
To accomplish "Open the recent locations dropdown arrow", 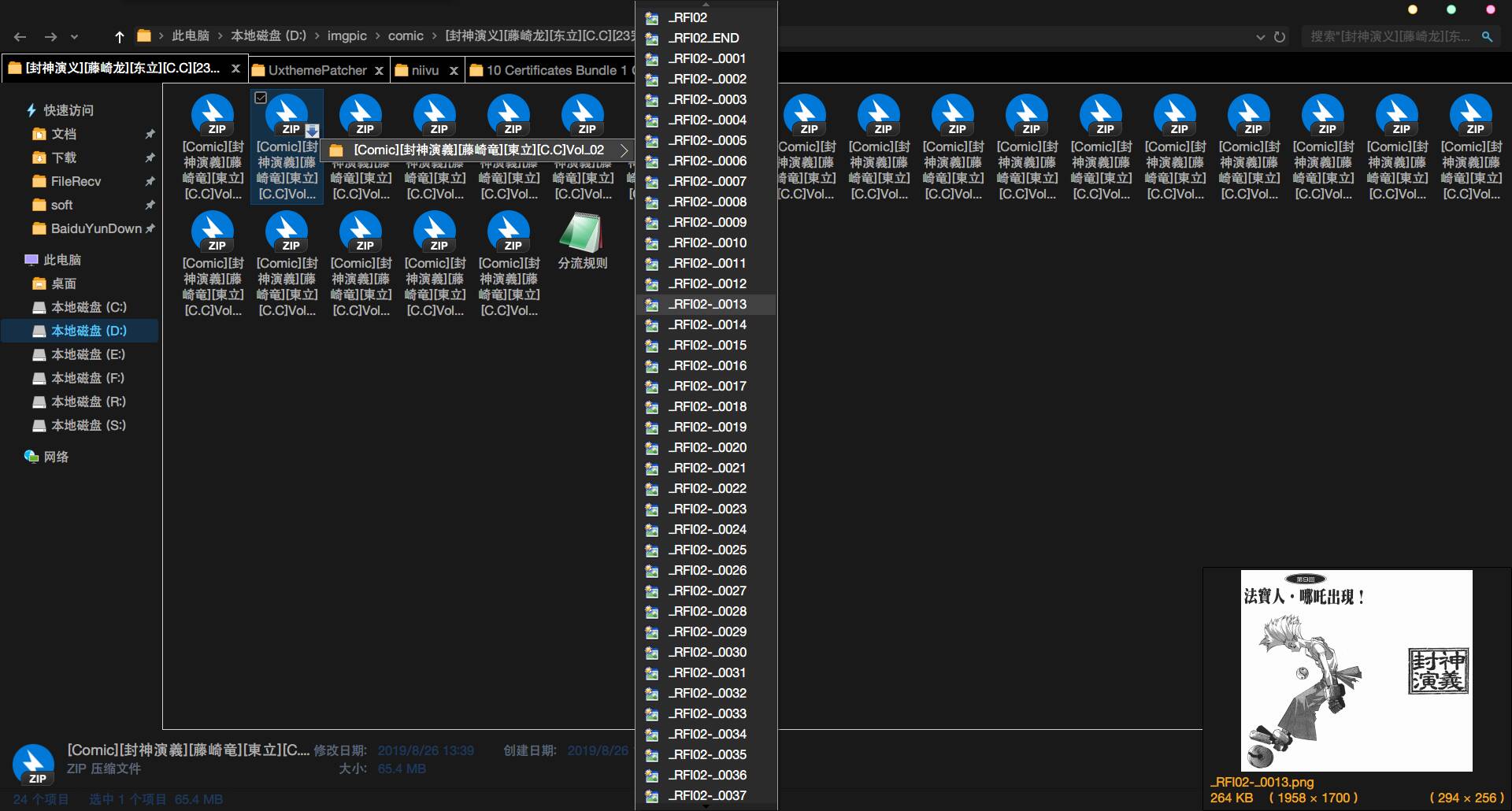I will (74, 37).
